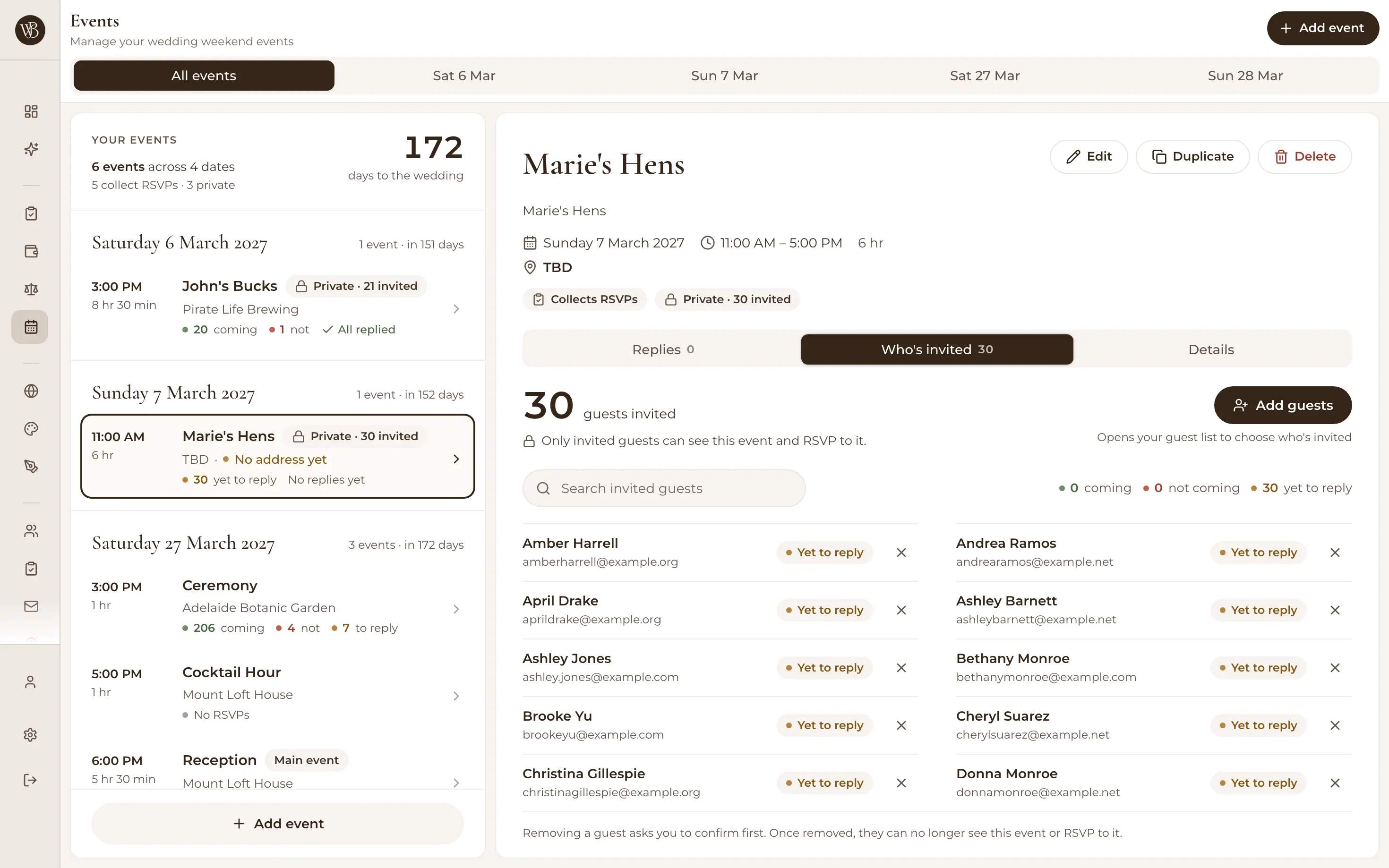Remove Cheryl Suarez from invited guests
This screenshot has height=868, width=1389.
pyautogui.click(x=1335, y=725)
